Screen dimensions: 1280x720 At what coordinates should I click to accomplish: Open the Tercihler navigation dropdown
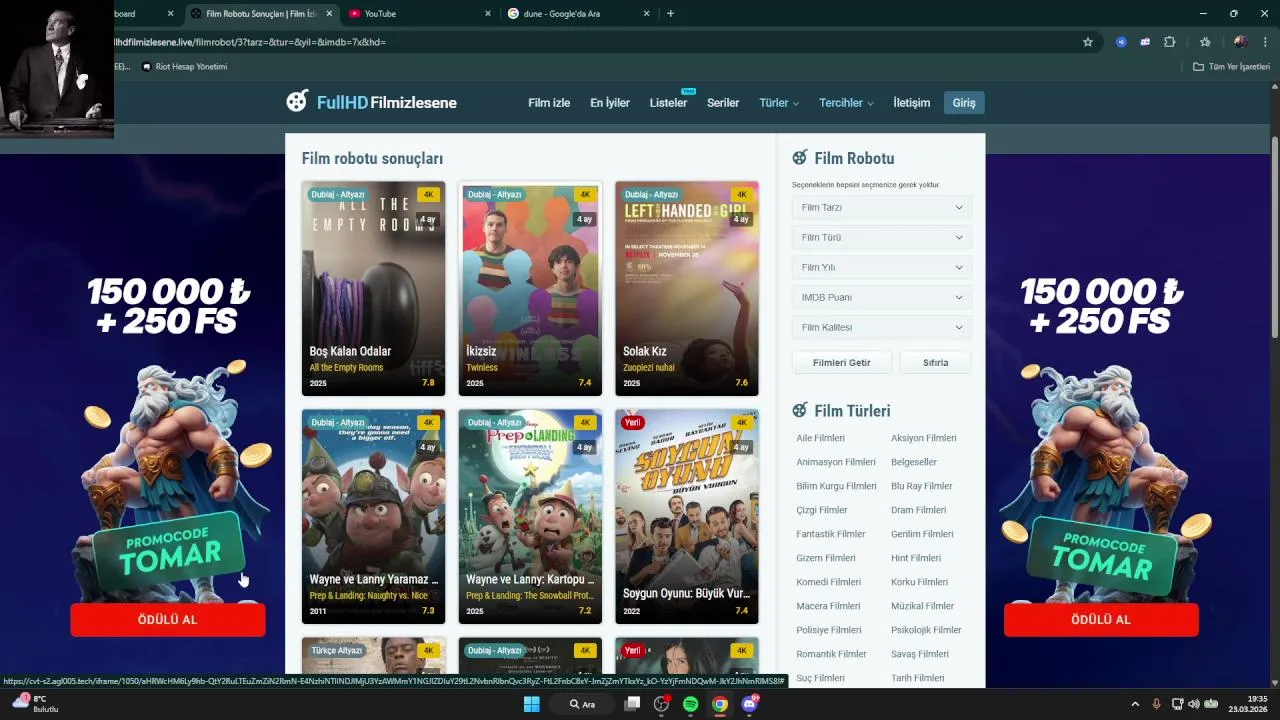(846, 103)
